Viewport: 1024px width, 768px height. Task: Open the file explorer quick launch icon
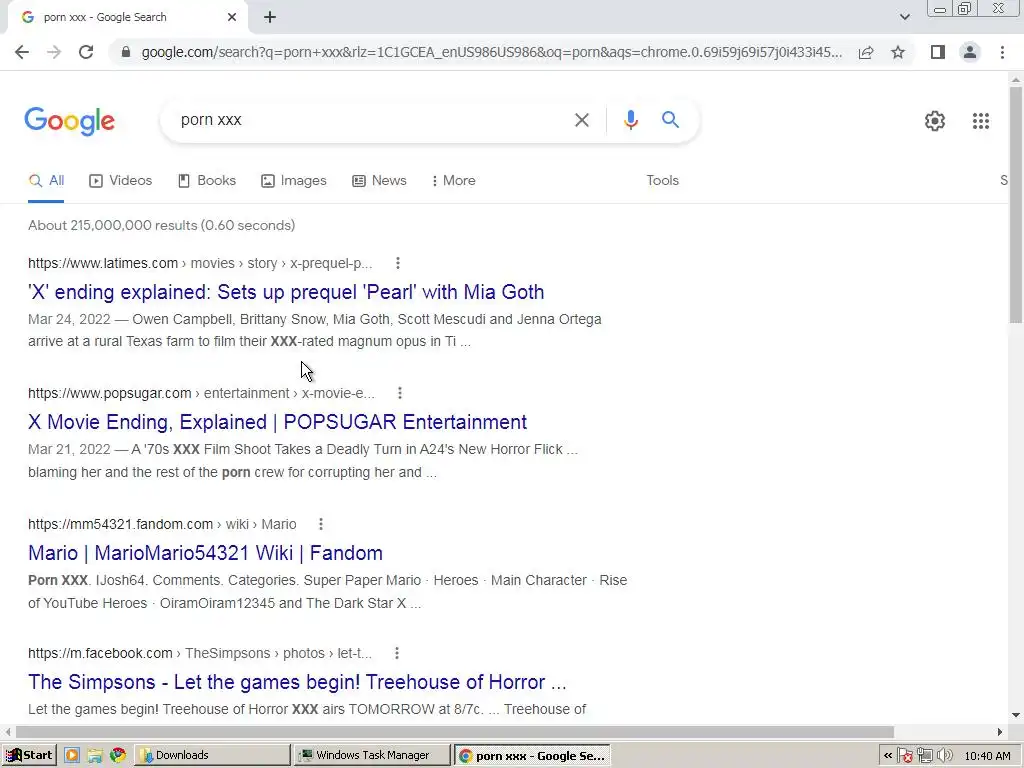pos(95,756)
